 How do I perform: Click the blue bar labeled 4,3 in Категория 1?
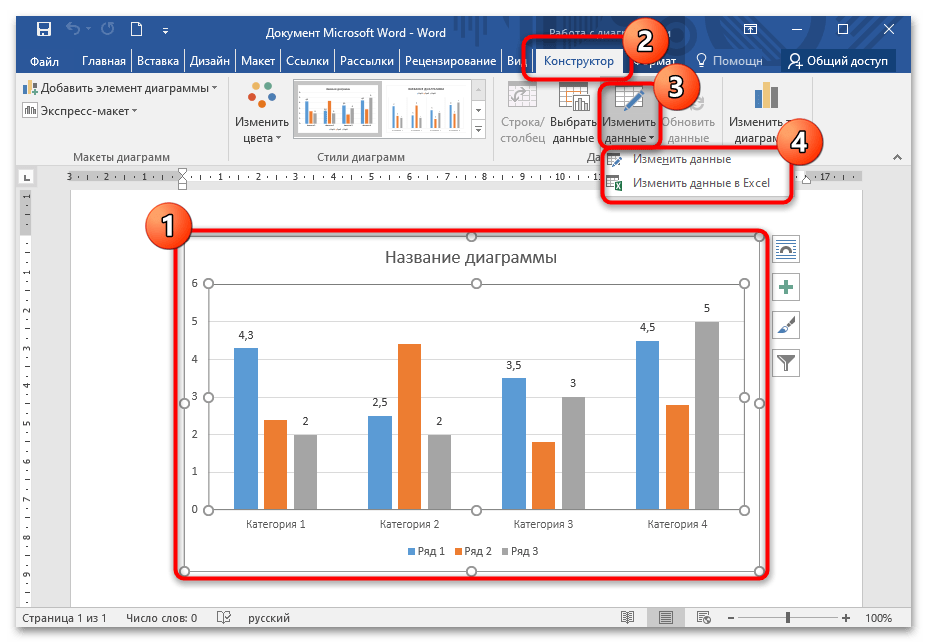tap(246, 428)
